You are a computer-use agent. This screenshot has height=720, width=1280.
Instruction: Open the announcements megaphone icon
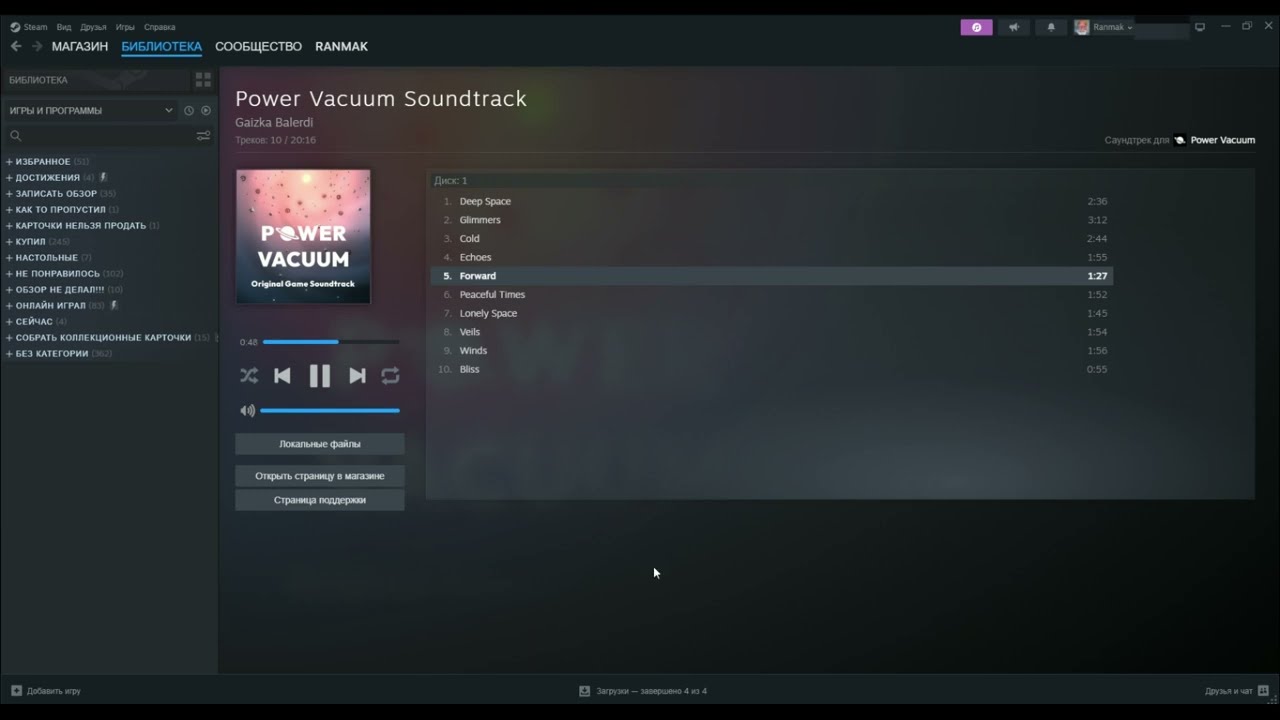1014,27
